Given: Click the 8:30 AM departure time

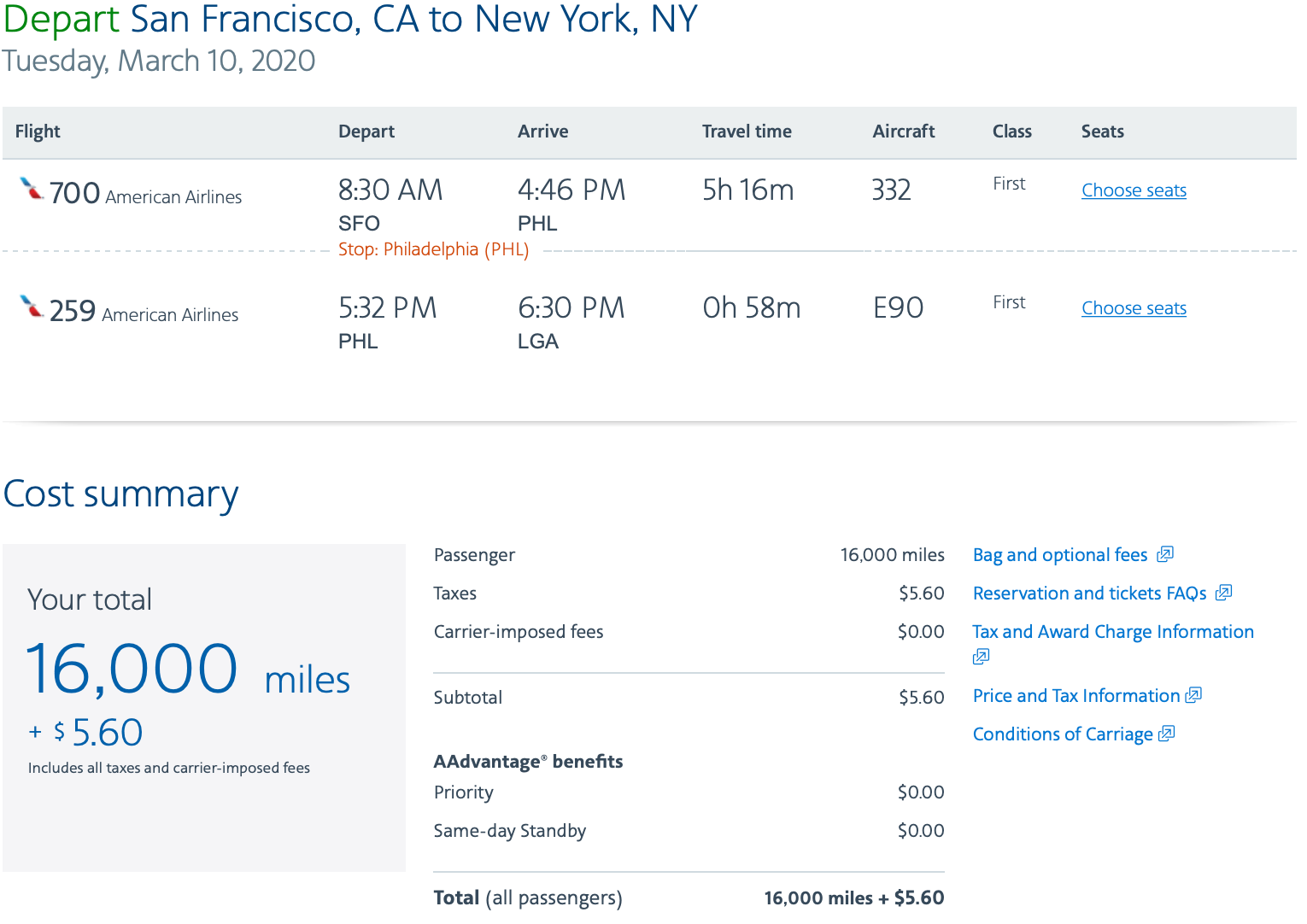Looking at the screenshot, I should (x=390, y=190).
